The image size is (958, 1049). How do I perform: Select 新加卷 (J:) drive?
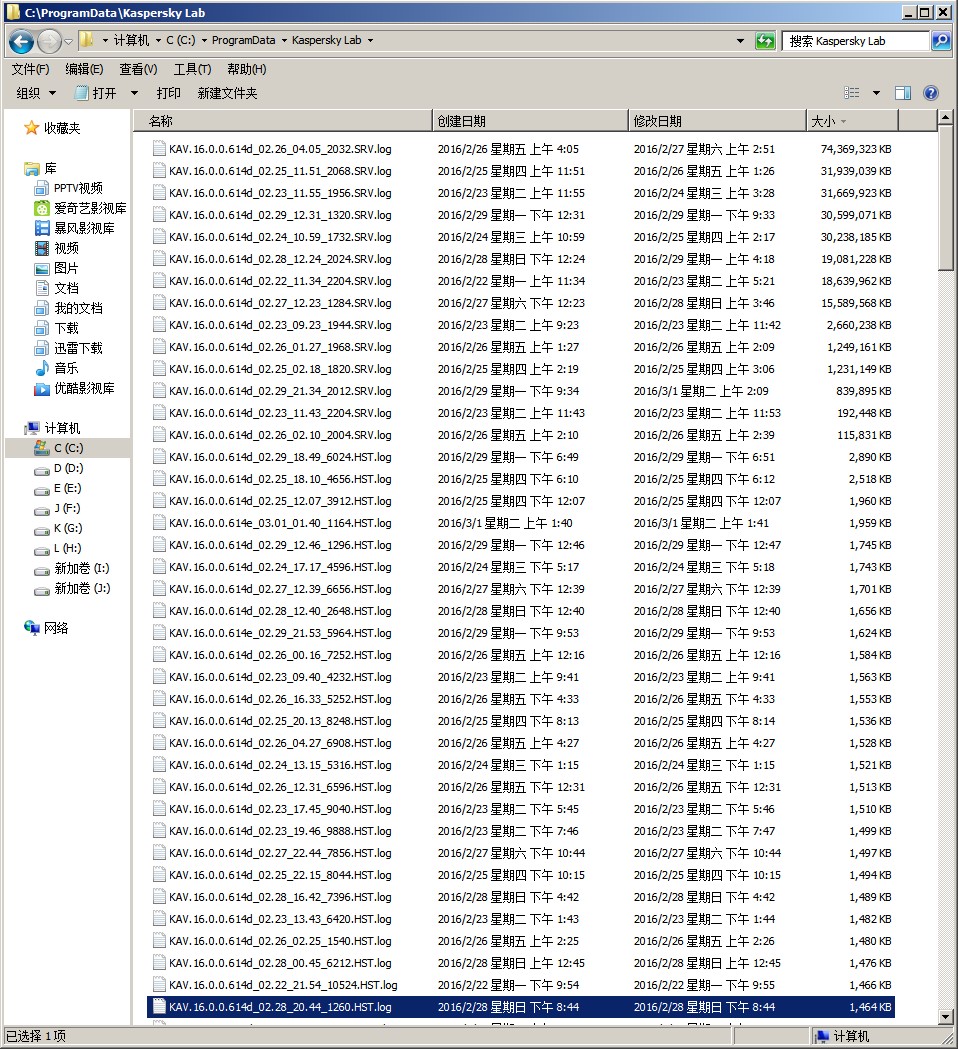click(72, 589)
